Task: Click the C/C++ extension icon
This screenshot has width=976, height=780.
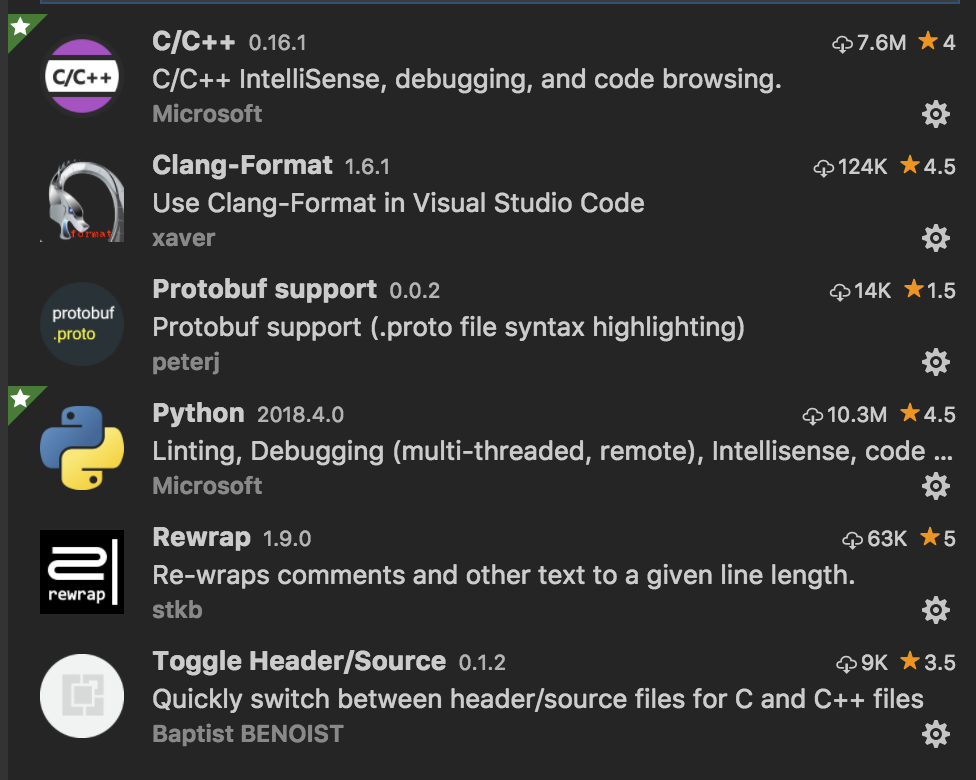Action: pos(82,74)
